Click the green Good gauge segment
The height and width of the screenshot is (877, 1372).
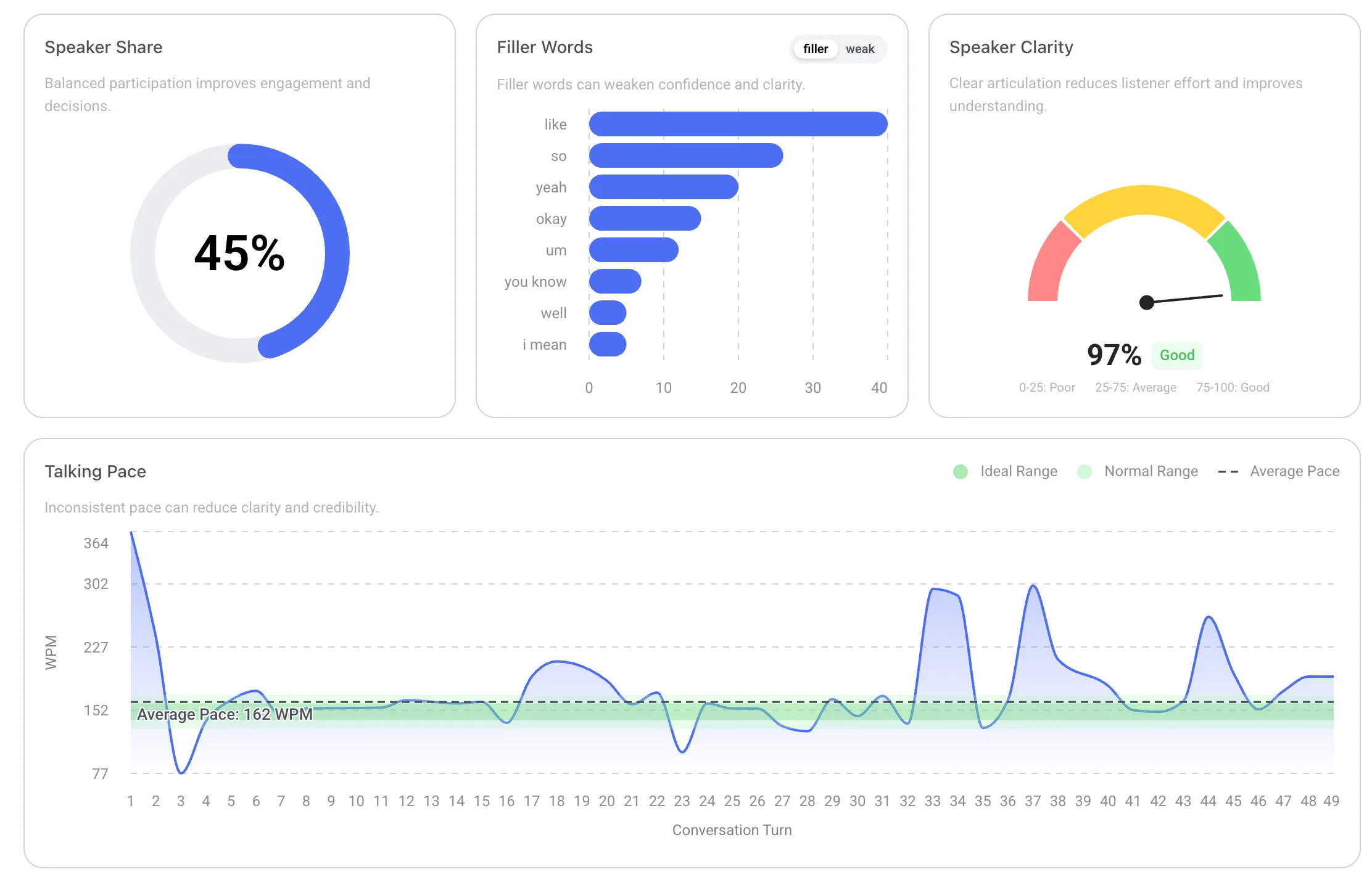point(1239,265)
